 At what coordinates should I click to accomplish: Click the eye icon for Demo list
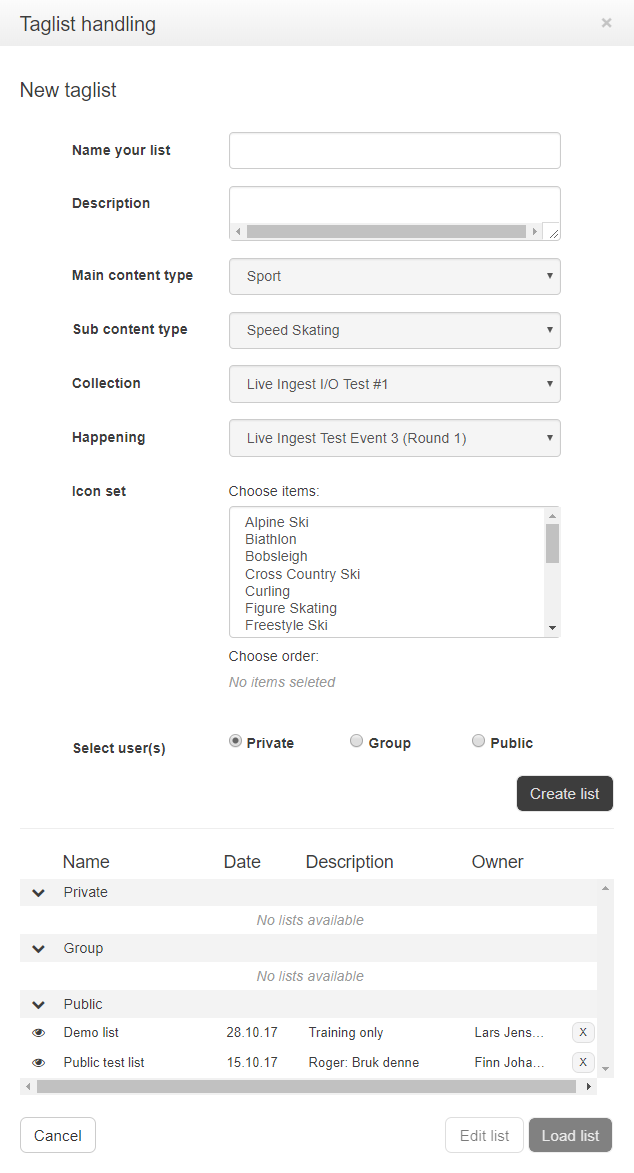[39, 1033]
